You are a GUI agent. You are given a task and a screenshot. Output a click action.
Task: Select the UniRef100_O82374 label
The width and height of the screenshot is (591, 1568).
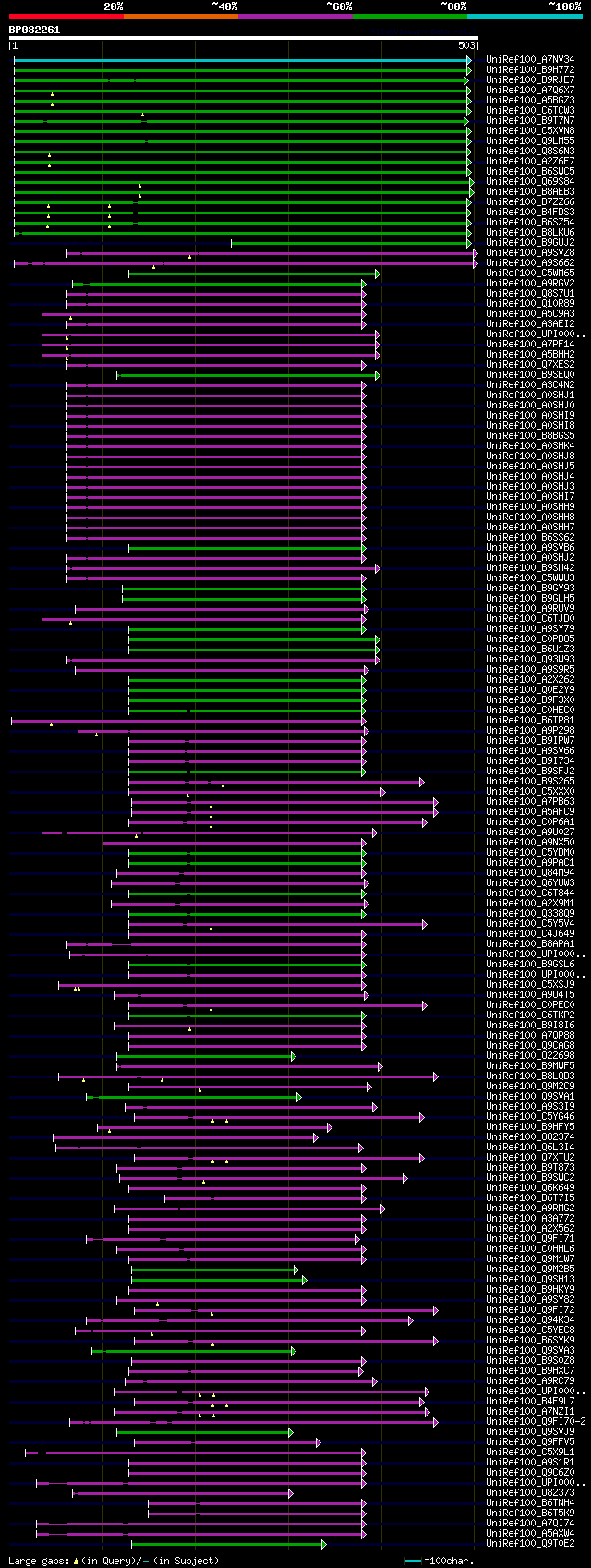click(x=530, y=1137)
